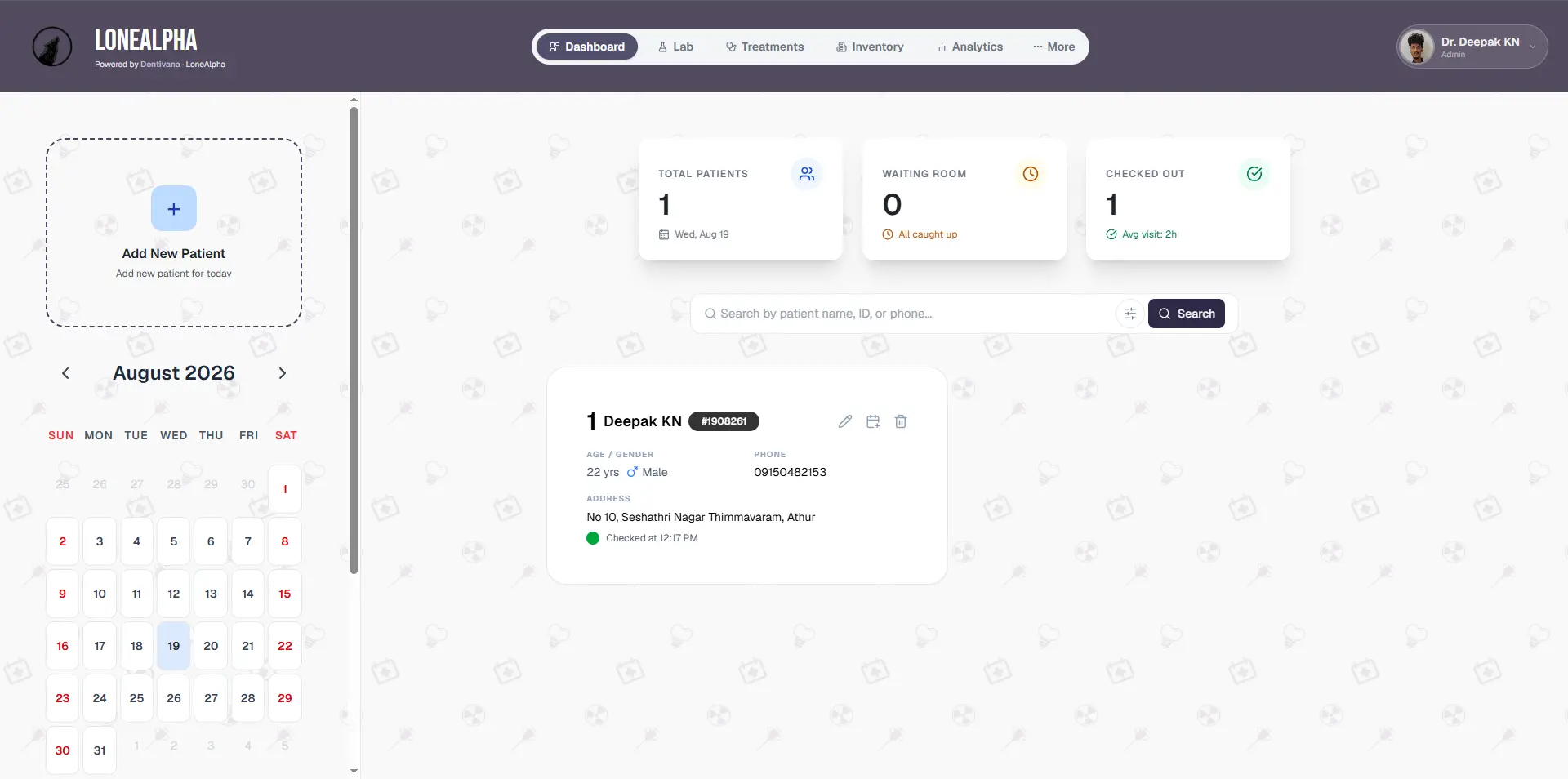
Task: Click the 'Checked at 12:17 PM' status
Action: click(643, 538)
